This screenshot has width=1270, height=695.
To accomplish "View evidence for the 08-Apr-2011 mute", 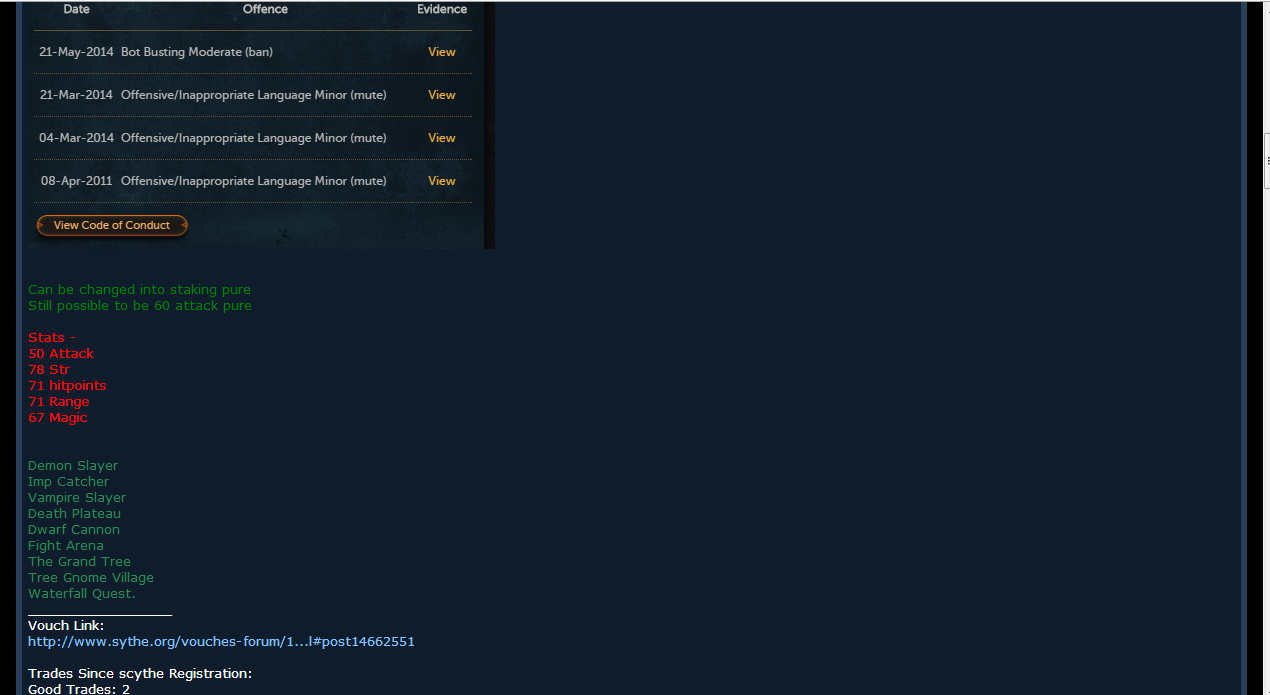I will (x=441, y=181).
